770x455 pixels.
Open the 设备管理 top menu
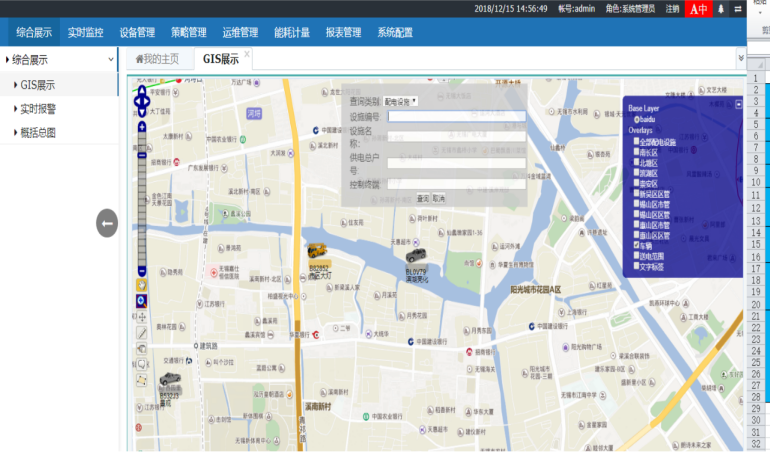(137, 32)
